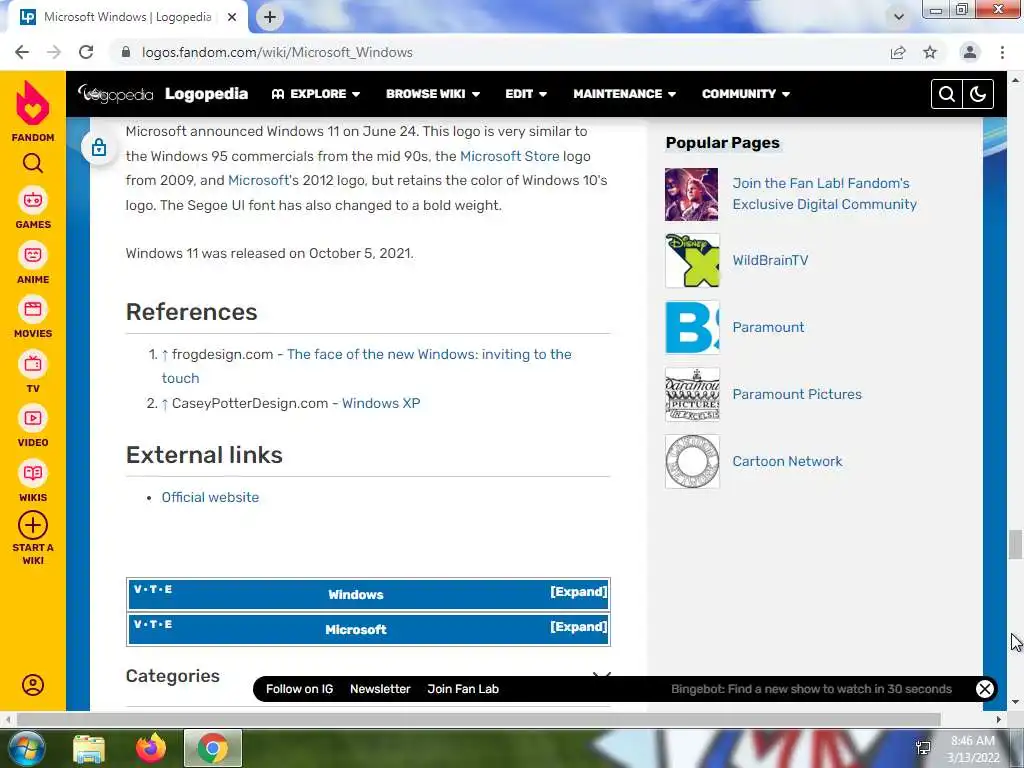The height and width of the screenshot is (768, 1024).
Task: Open the Windows XP reference link
Action: pos(381,403)
